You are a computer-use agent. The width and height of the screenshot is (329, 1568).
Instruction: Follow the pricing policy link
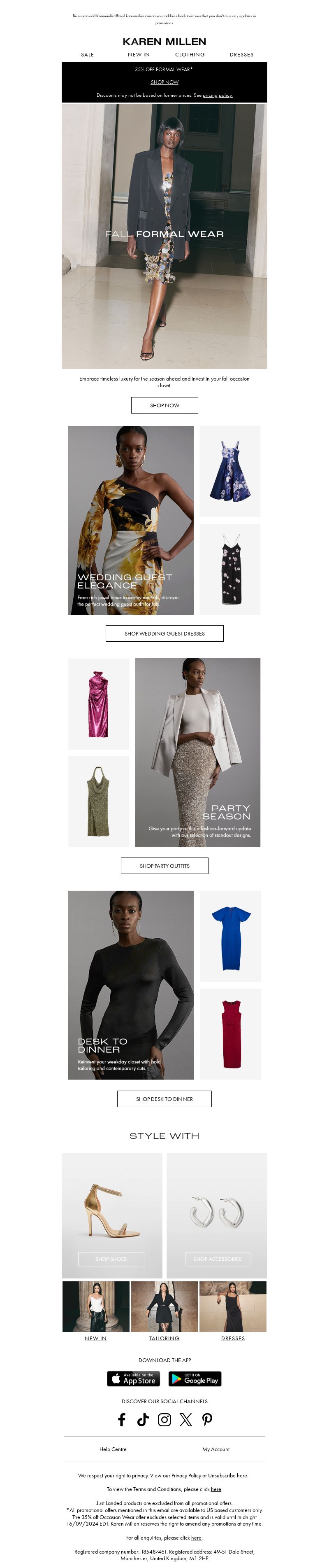coord(218,95)
